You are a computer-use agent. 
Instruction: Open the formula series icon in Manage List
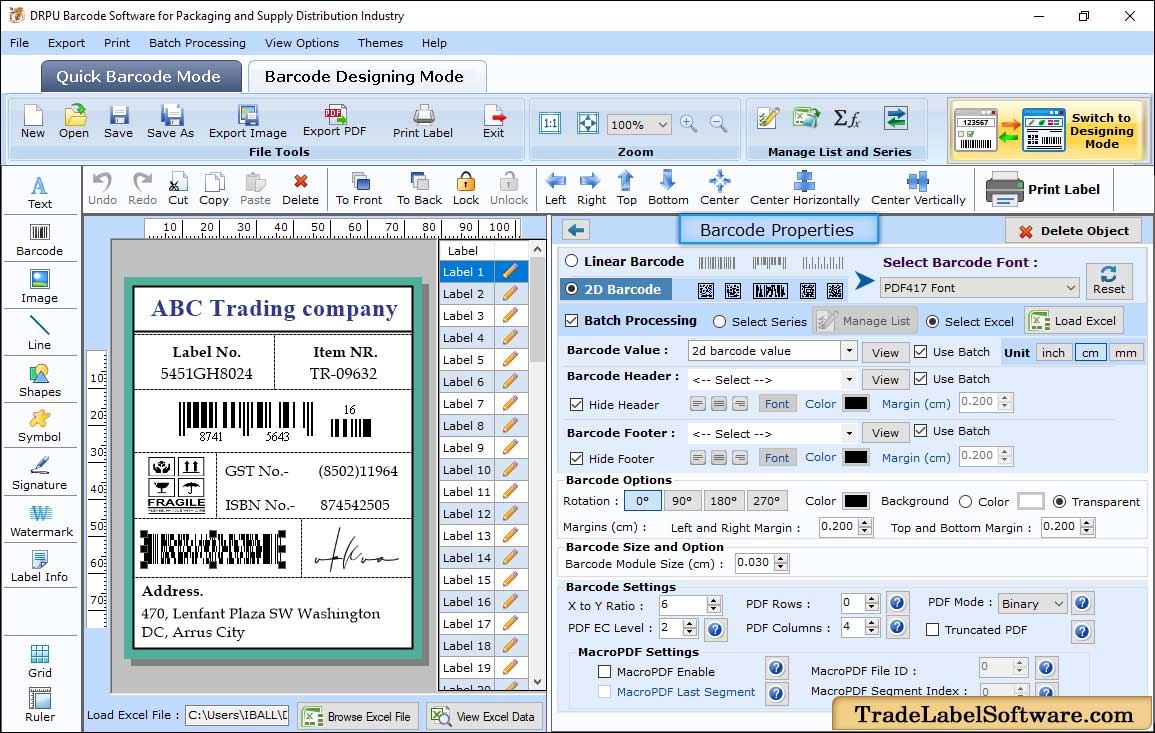click(847, 118)
